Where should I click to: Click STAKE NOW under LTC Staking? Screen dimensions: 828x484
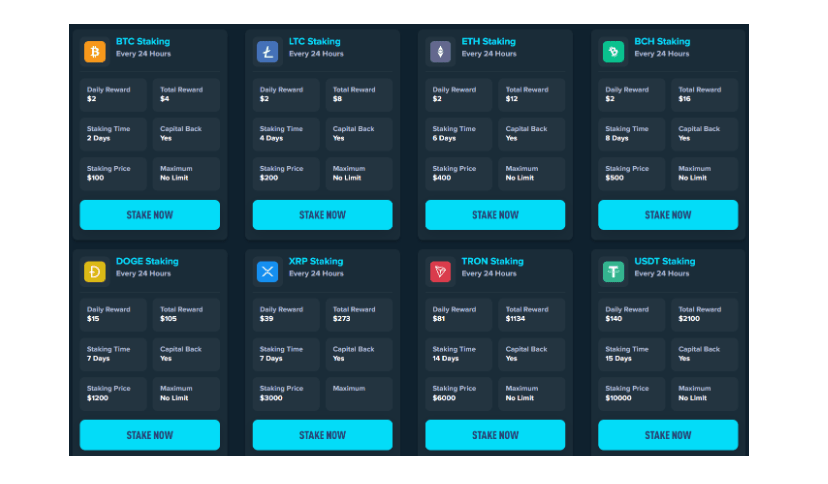point(323,215)
